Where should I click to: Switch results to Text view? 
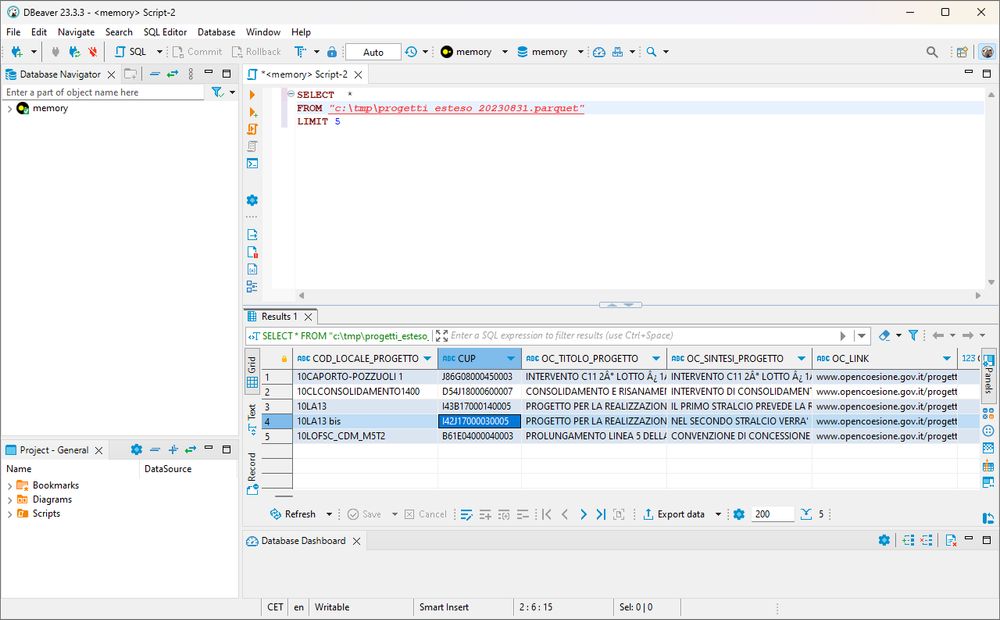click(x=252, y=419)
